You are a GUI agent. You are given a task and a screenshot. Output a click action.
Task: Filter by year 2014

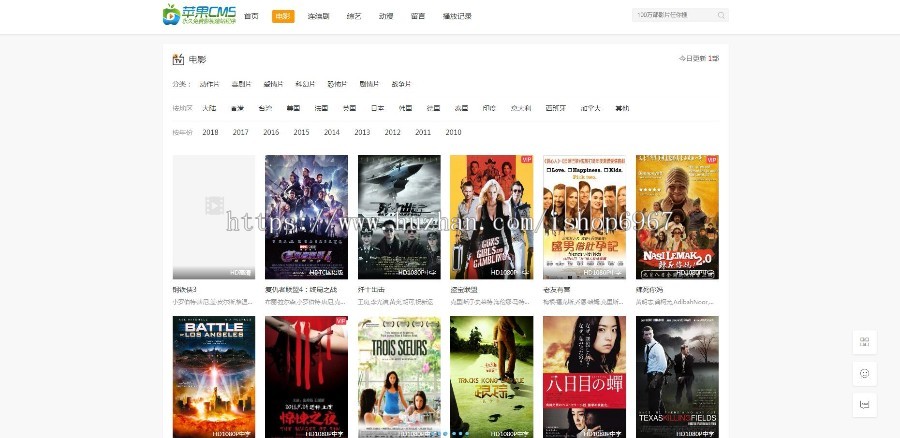(332, 132)
